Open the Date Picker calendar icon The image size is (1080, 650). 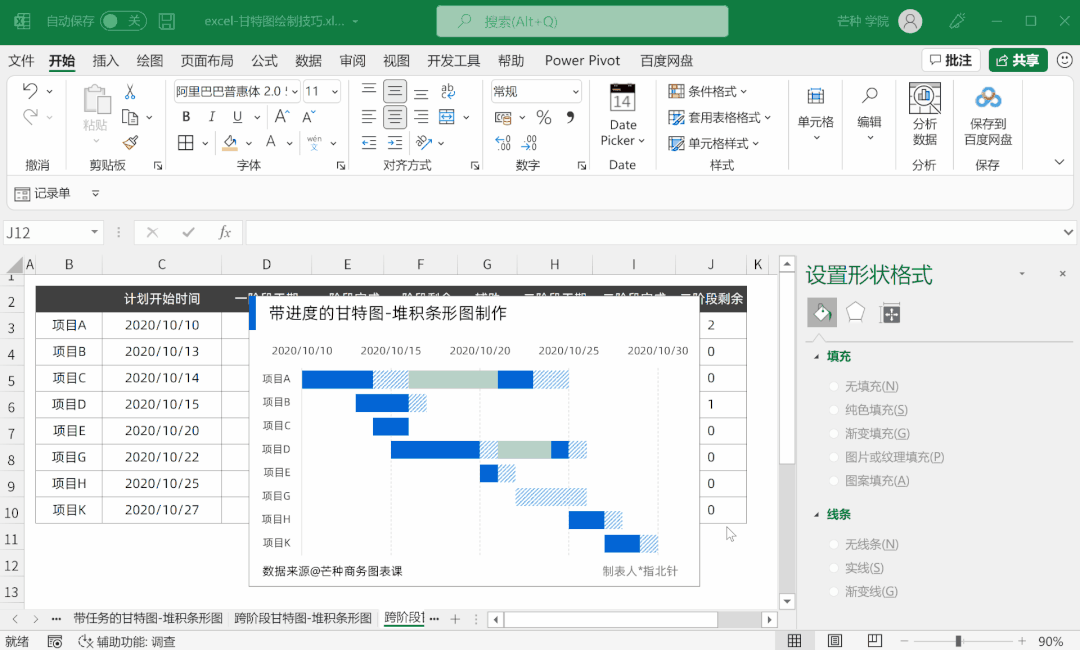(622, 97)
